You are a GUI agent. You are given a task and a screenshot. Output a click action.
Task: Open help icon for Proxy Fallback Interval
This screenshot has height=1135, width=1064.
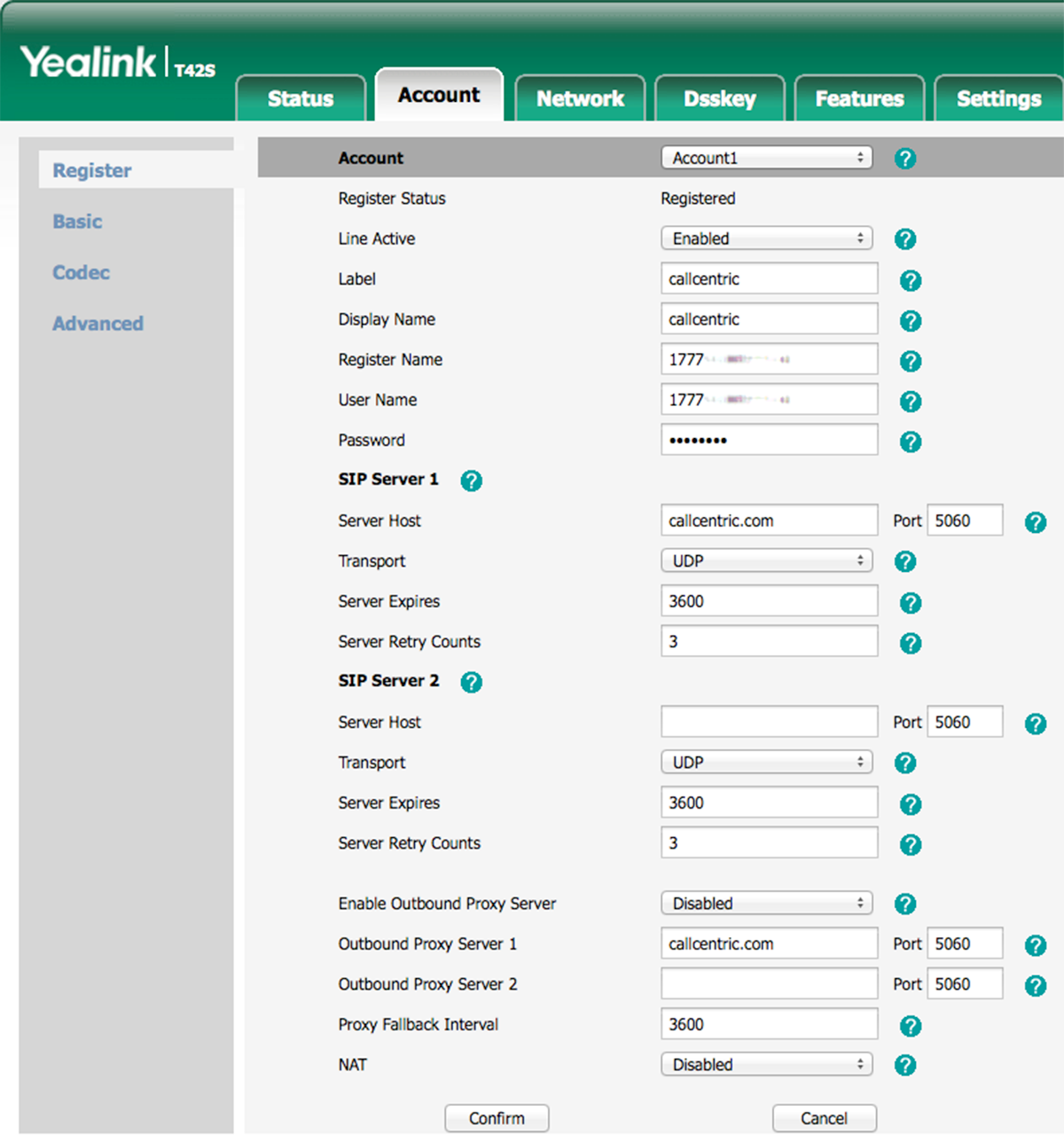pyautogui.click(x=910, y=1026)
